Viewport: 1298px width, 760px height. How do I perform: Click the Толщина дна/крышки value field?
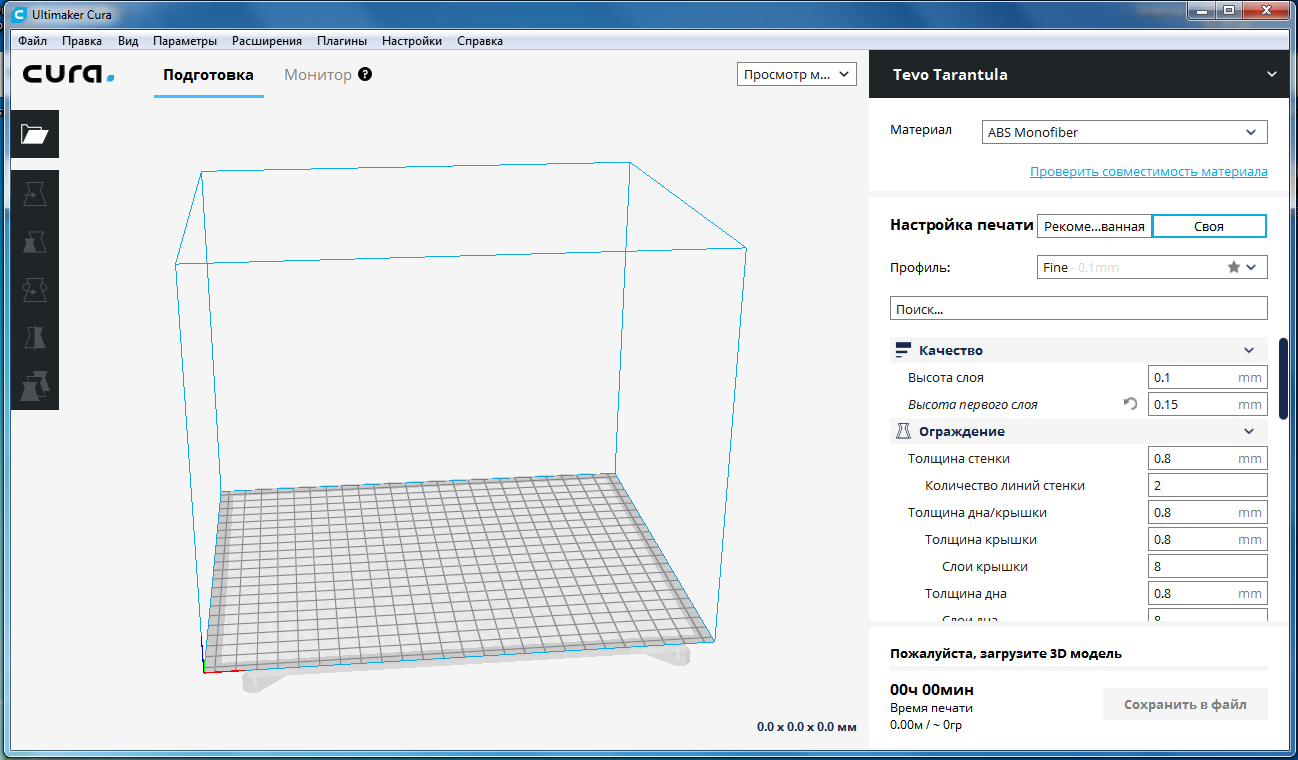coord(1208,512)
